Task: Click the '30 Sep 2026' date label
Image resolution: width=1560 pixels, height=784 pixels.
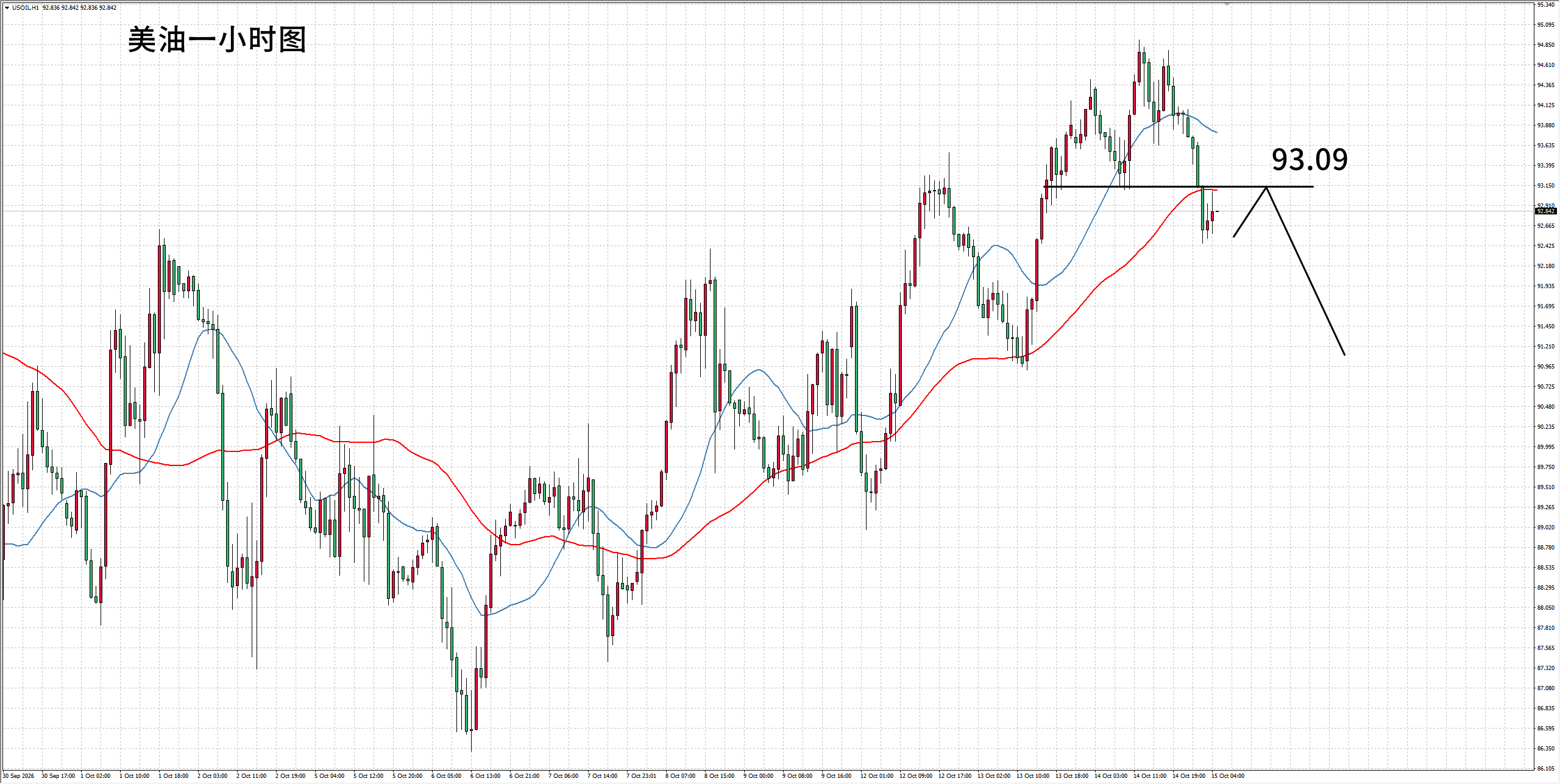Action: pos(18,775)
